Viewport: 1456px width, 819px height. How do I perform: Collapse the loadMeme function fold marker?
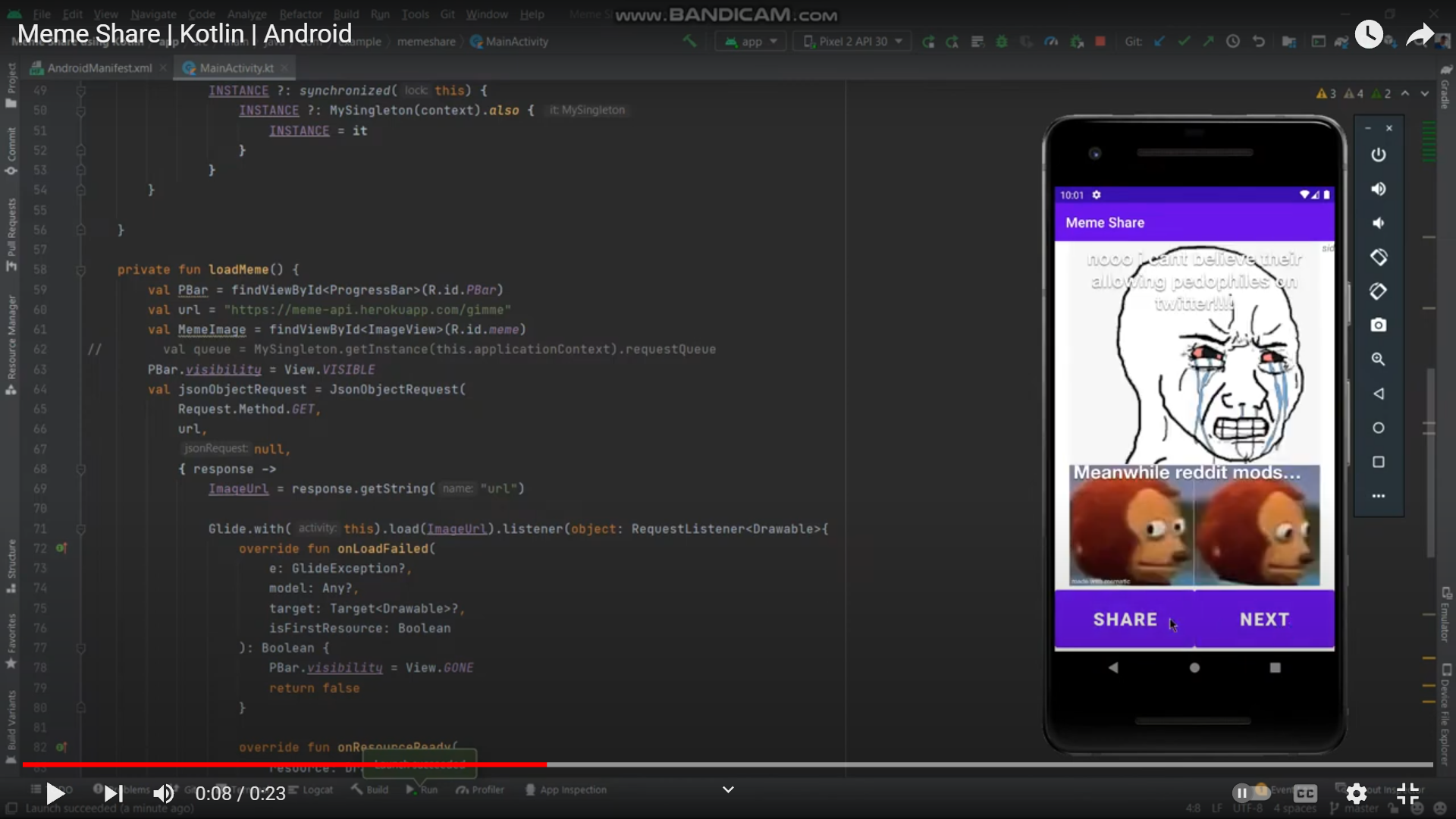[80, 270]
